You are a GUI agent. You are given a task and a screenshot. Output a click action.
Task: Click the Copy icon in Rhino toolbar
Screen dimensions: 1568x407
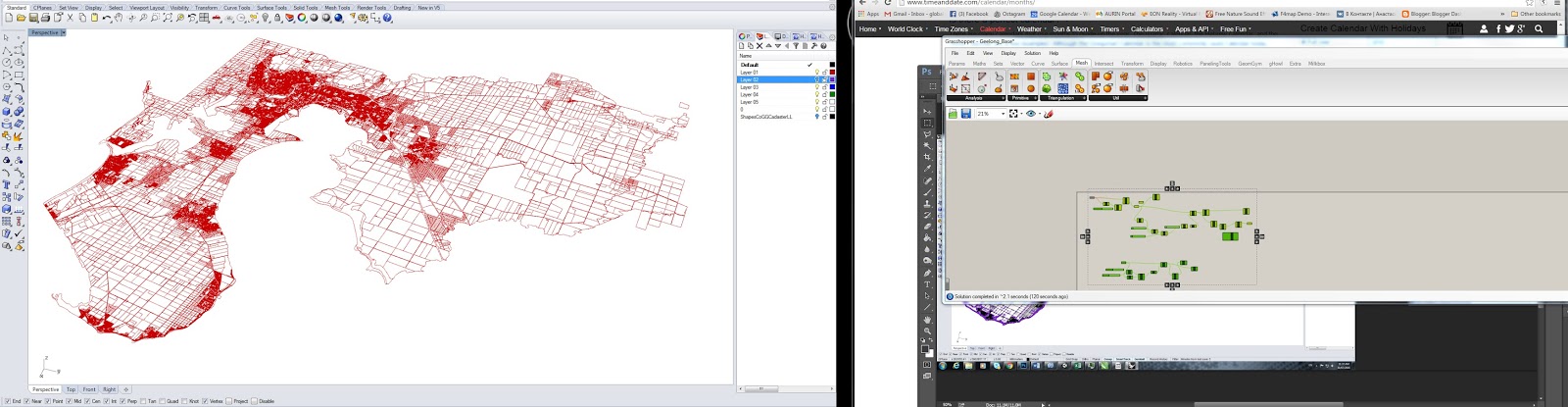82,18
